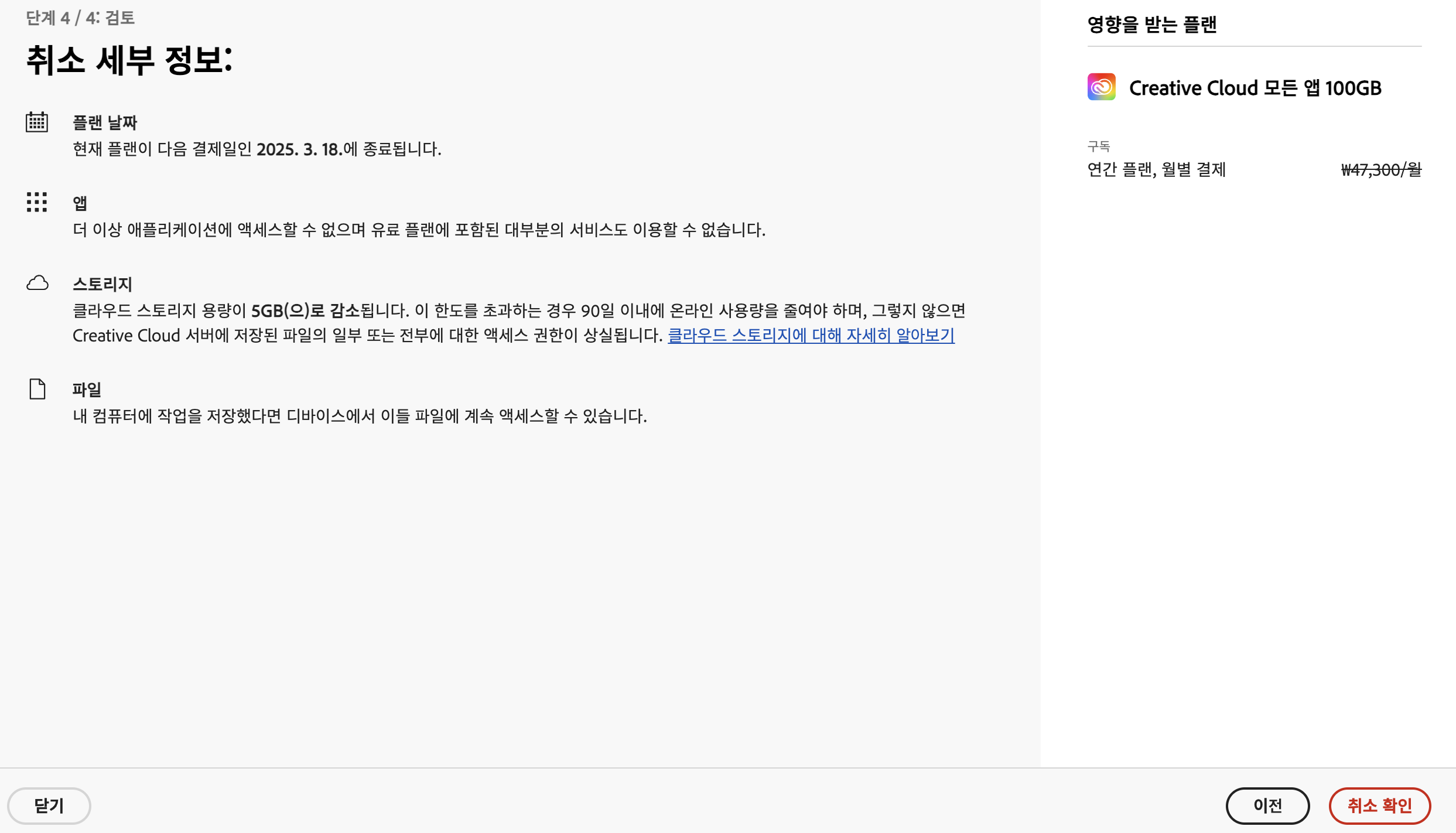The image size is (1456, 833).
Task: Click the strikethrough ₩47,300/월 price
Action: pyautogui.click(x=1380, y=170)
